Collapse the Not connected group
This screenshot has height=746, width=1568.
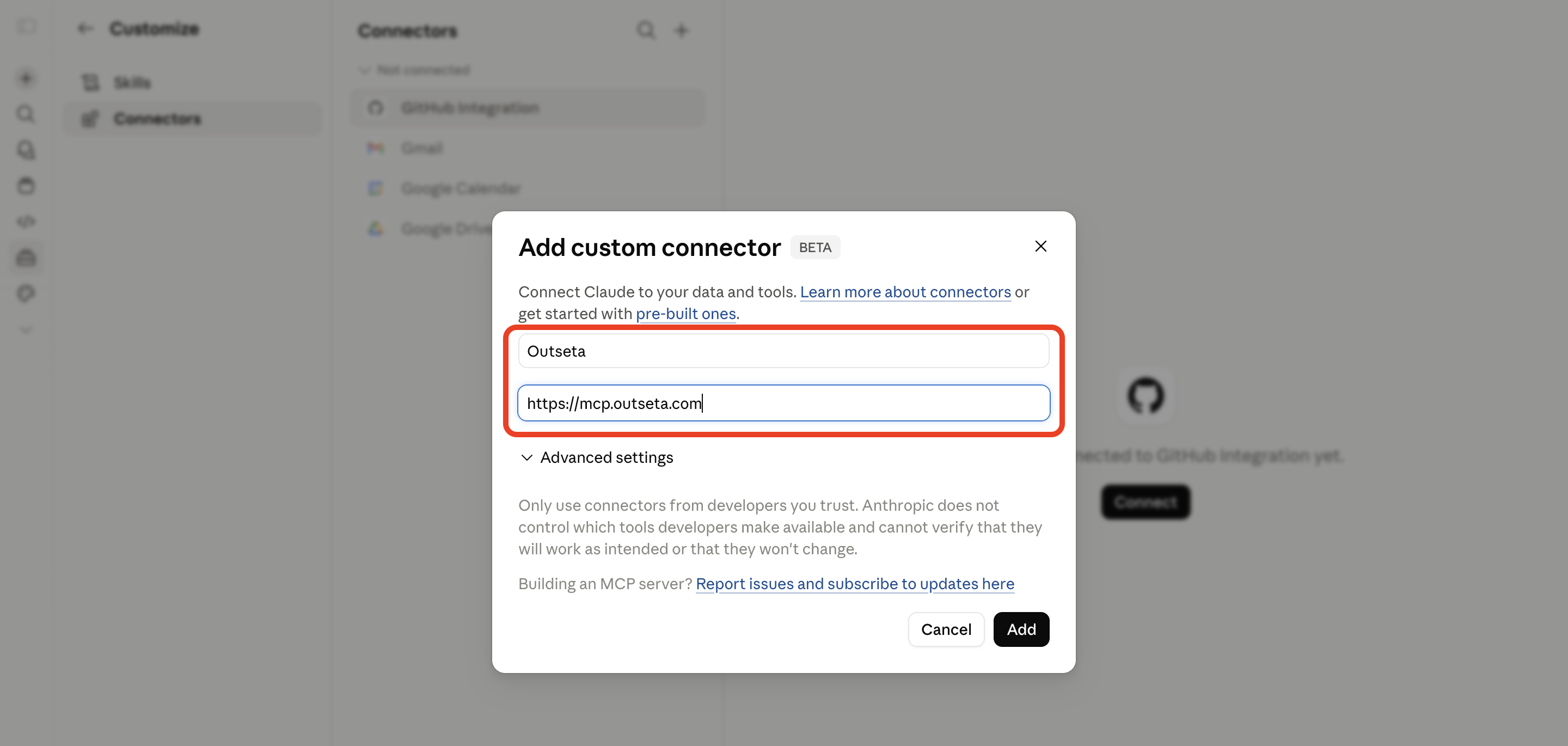point(414,70)
